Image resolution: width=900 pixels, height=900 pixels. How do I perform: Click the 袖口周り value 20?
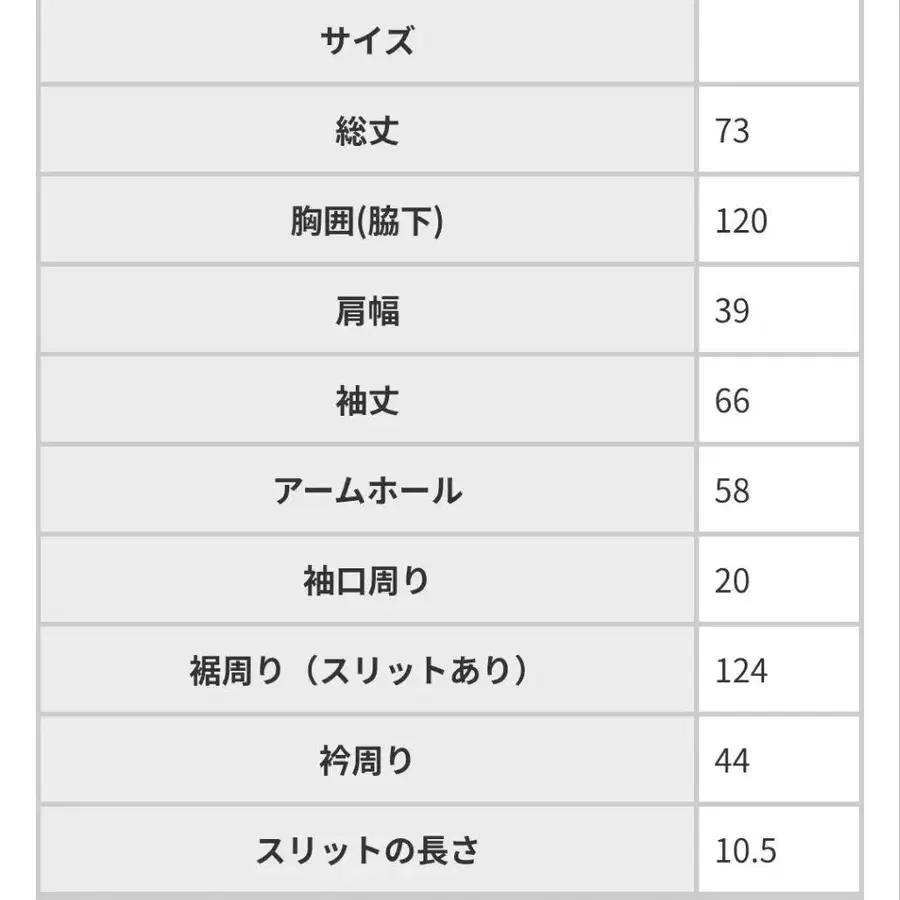[x=733, y=581]
